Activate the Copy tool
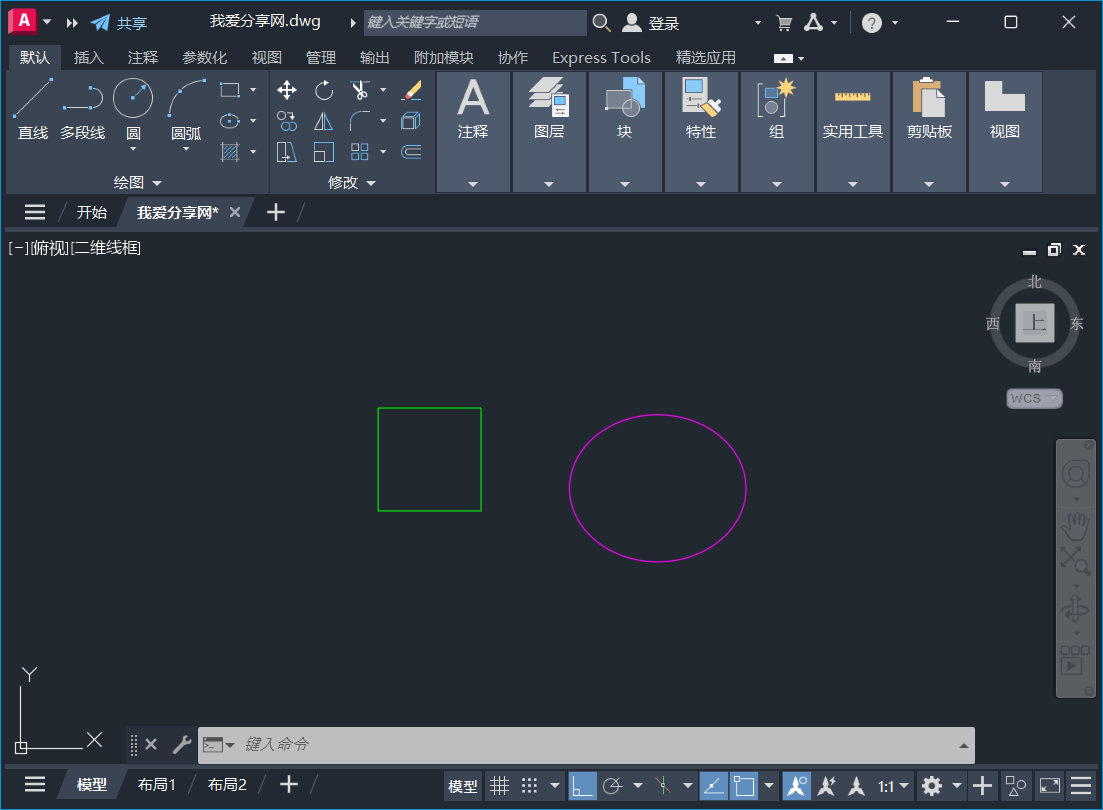1103x810 pixels. tap(286, 121)
